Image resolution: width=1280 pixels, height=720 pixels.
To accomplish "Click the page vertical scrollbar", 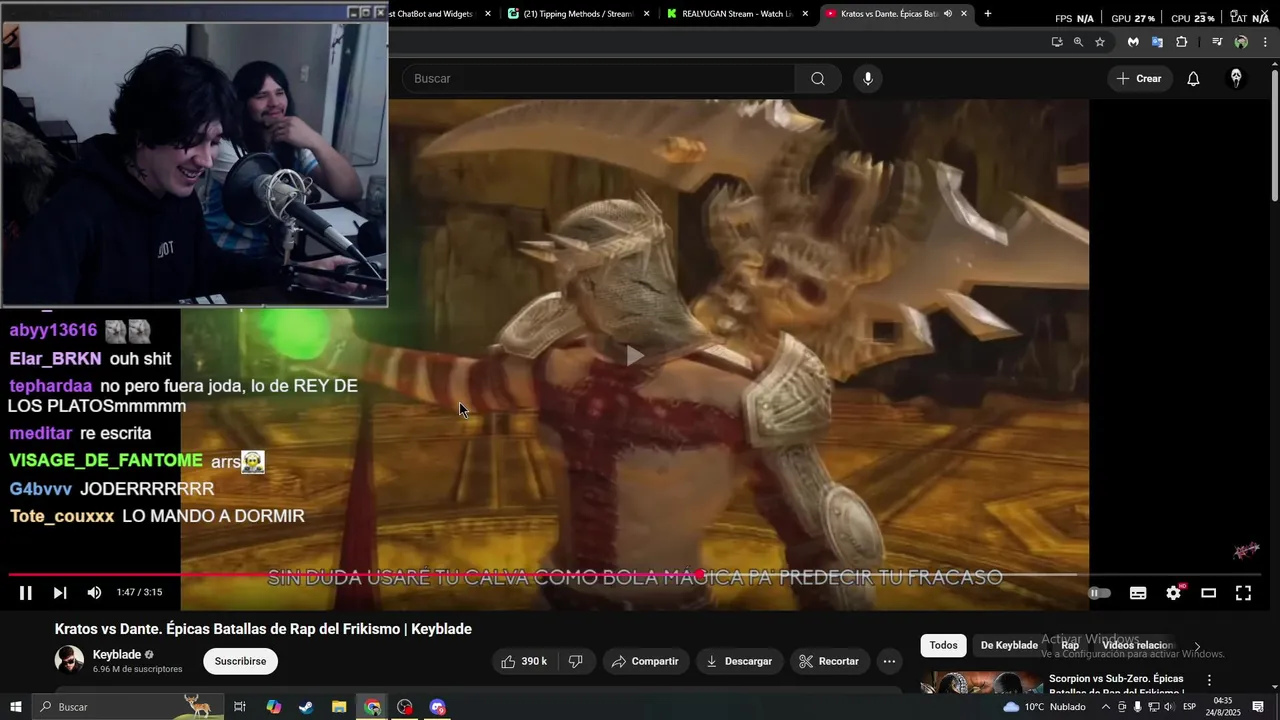I will [1274, 135].
